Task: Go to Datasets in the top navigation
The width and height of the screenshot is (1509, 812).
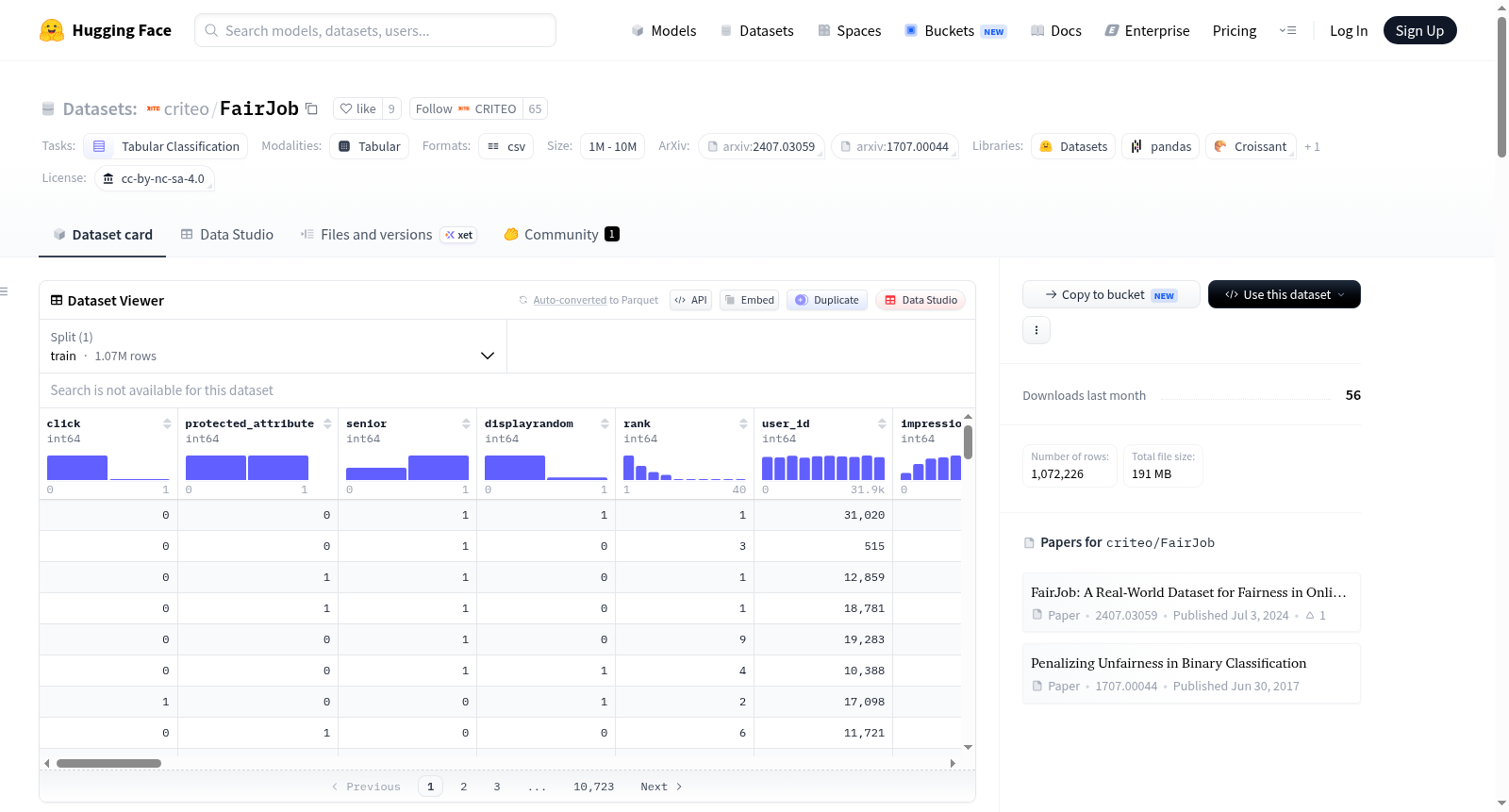Action: click(x=756, y=30)
